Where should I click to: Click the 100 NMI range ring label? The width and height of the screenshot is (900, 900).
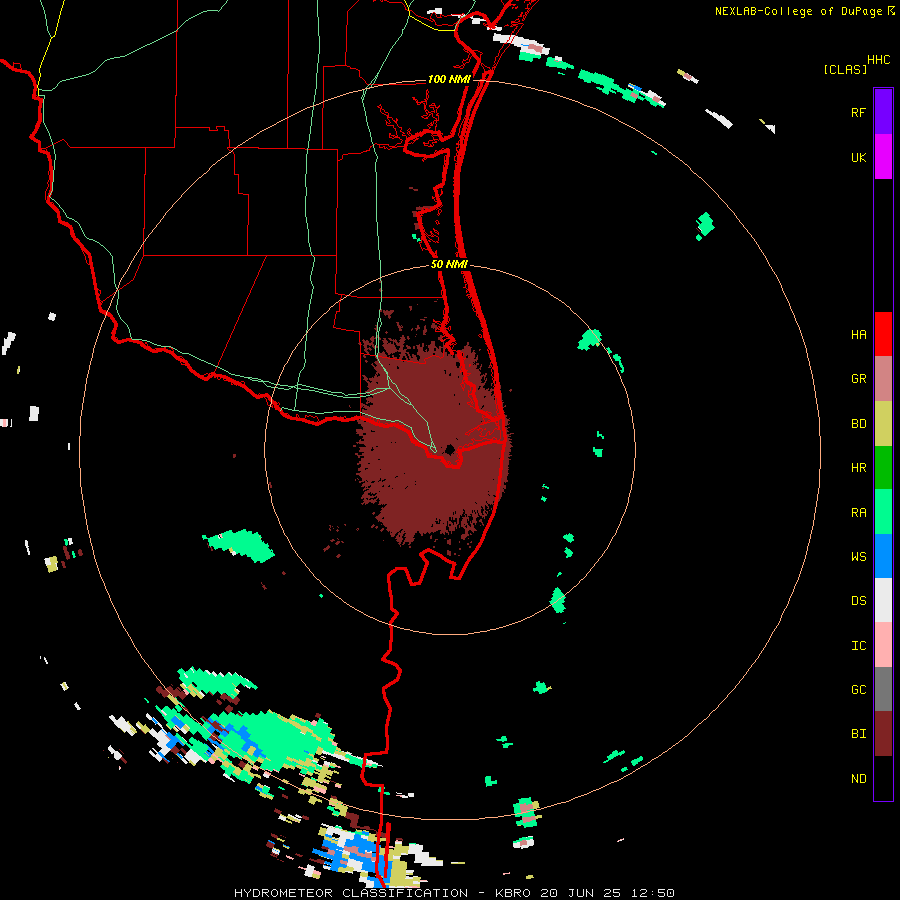(x=449, y=79)
